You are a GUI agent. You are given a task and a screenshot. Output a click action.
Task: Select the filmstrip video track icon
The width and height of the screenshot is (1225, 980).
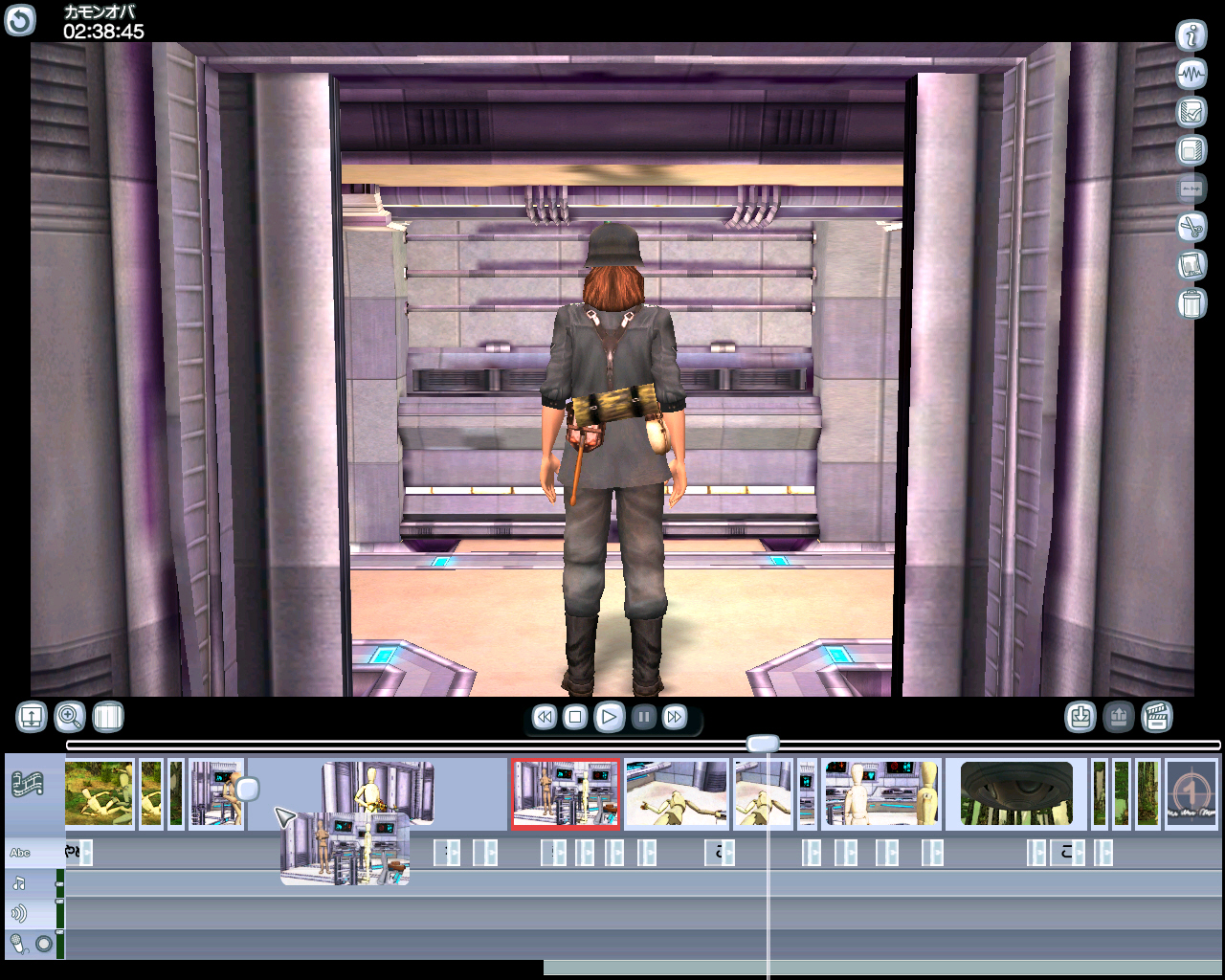[x=28, y=786]
